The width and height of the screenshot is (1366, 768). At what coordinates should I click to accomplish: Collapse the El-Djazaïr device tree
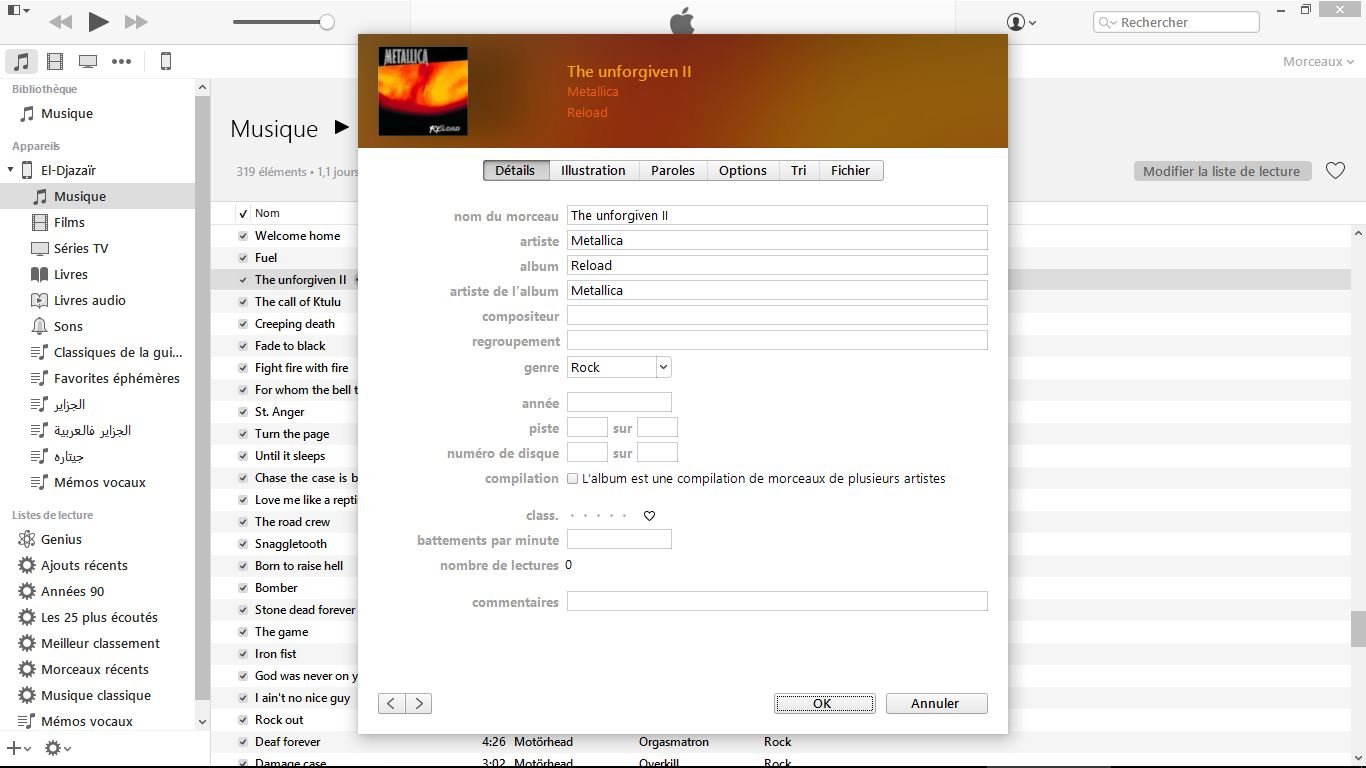pyautogui.click(x=11, y=170)
